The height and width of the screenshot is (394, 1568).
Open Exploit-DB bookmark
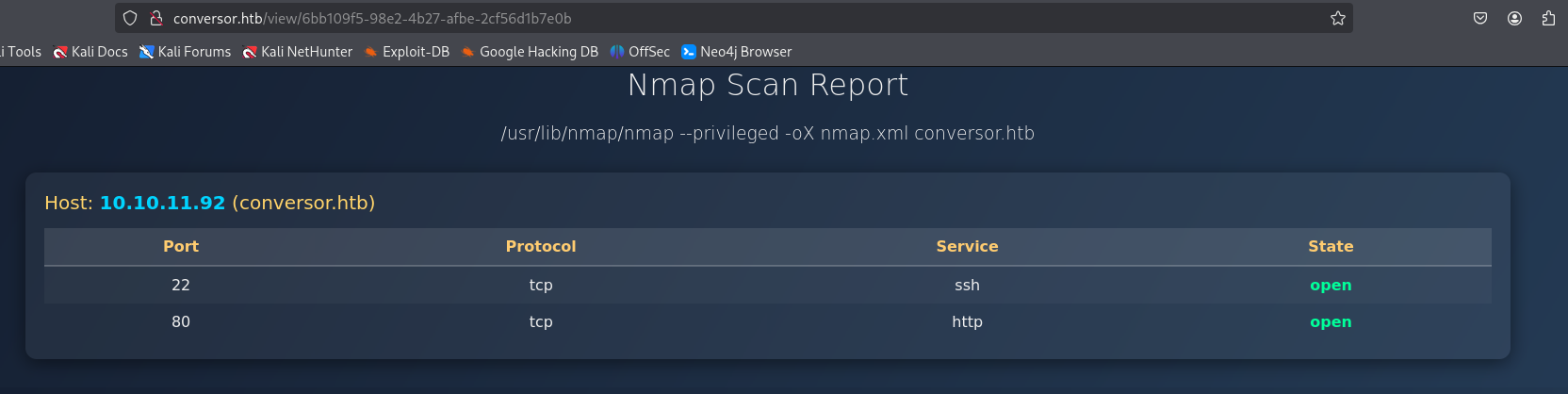tap(407, 52)
